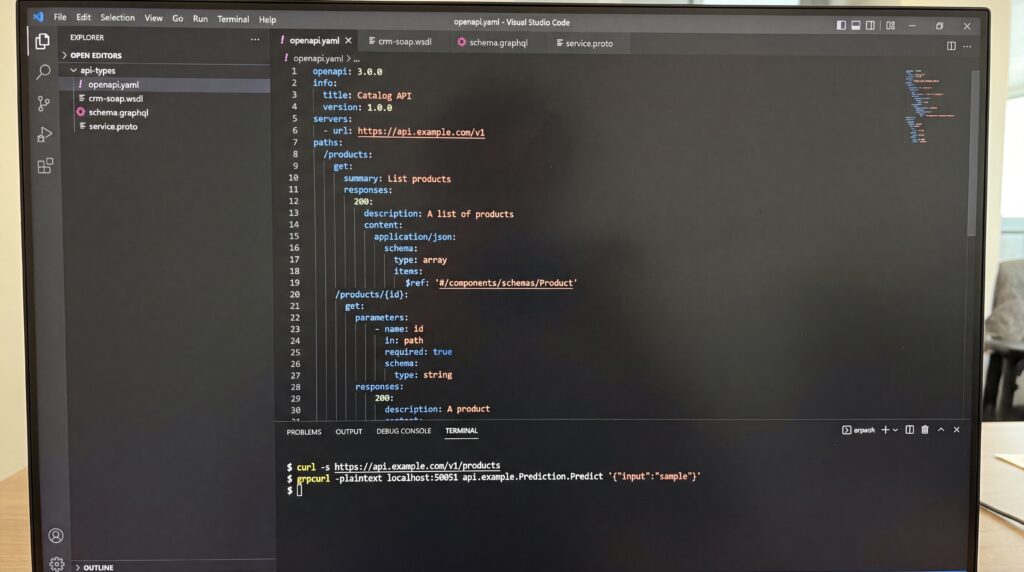Open the Selection menu

pos(118,18)
